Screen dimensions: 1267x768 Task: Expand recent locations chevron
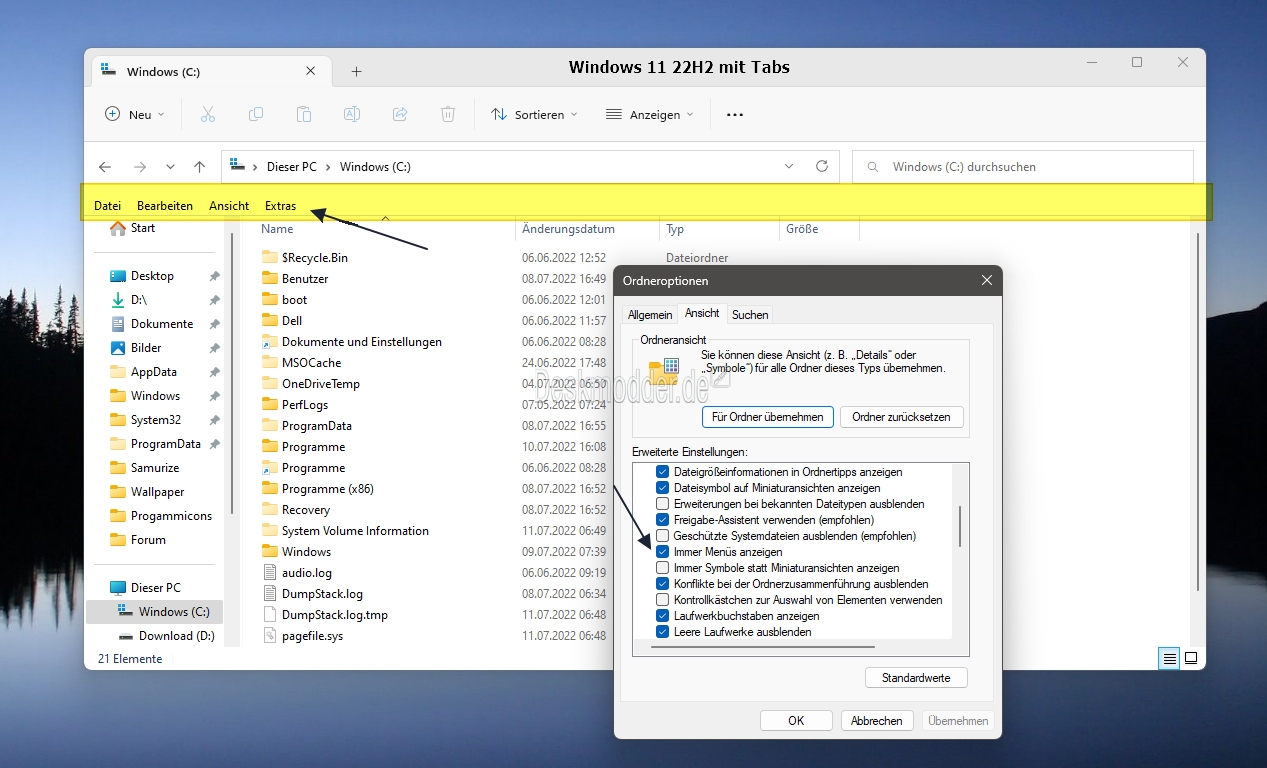point(170,167)
